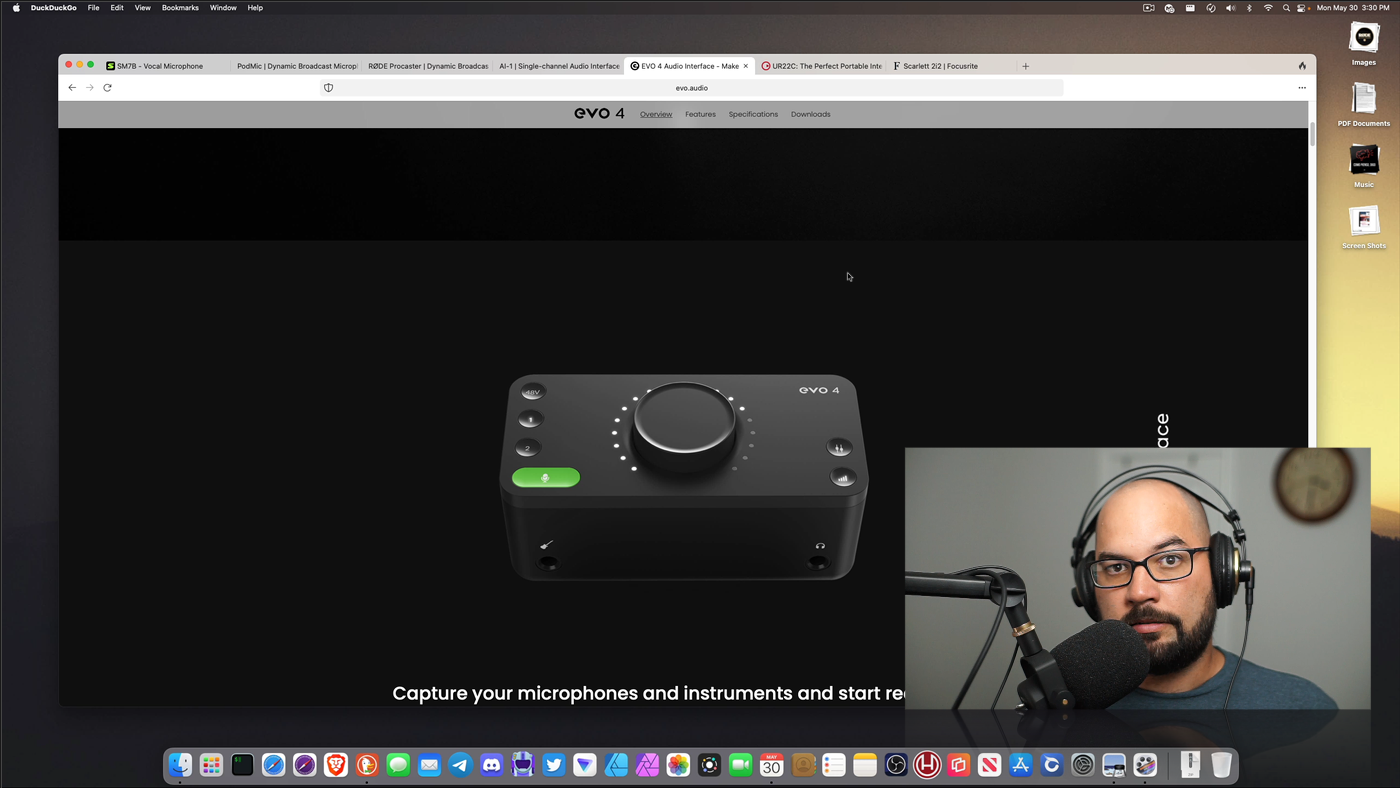Click the Wi-Fi status icon
Screen dimensions: 1400x788
point(1268,8)
